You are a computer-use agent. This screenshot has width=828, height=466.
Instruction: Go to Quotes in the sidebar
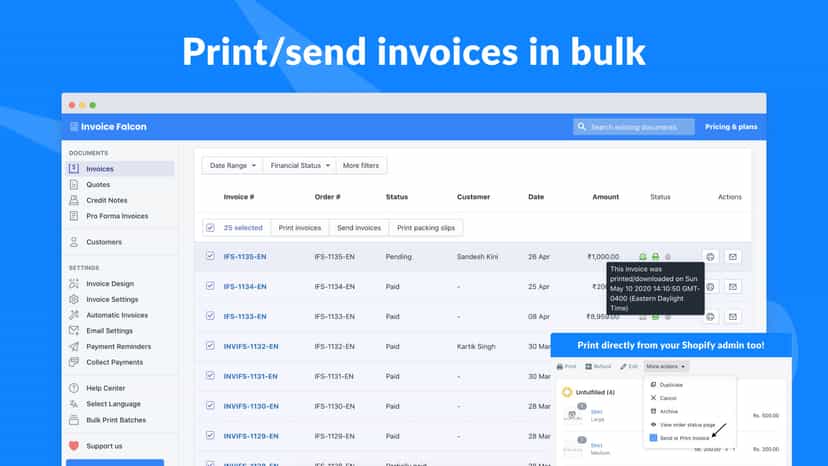coord(98,184)
